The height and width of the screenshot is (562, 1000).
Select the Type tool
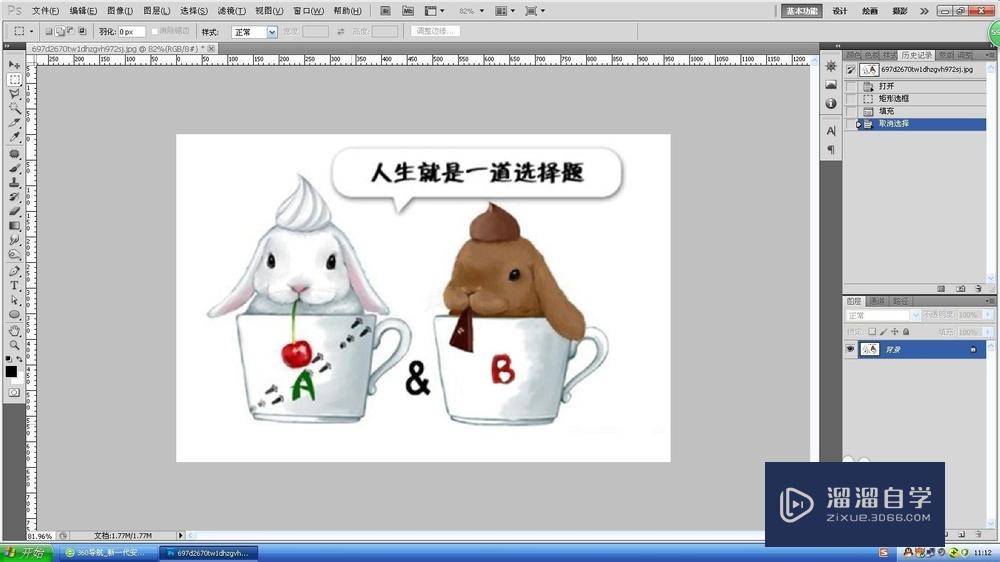point(14,285)
